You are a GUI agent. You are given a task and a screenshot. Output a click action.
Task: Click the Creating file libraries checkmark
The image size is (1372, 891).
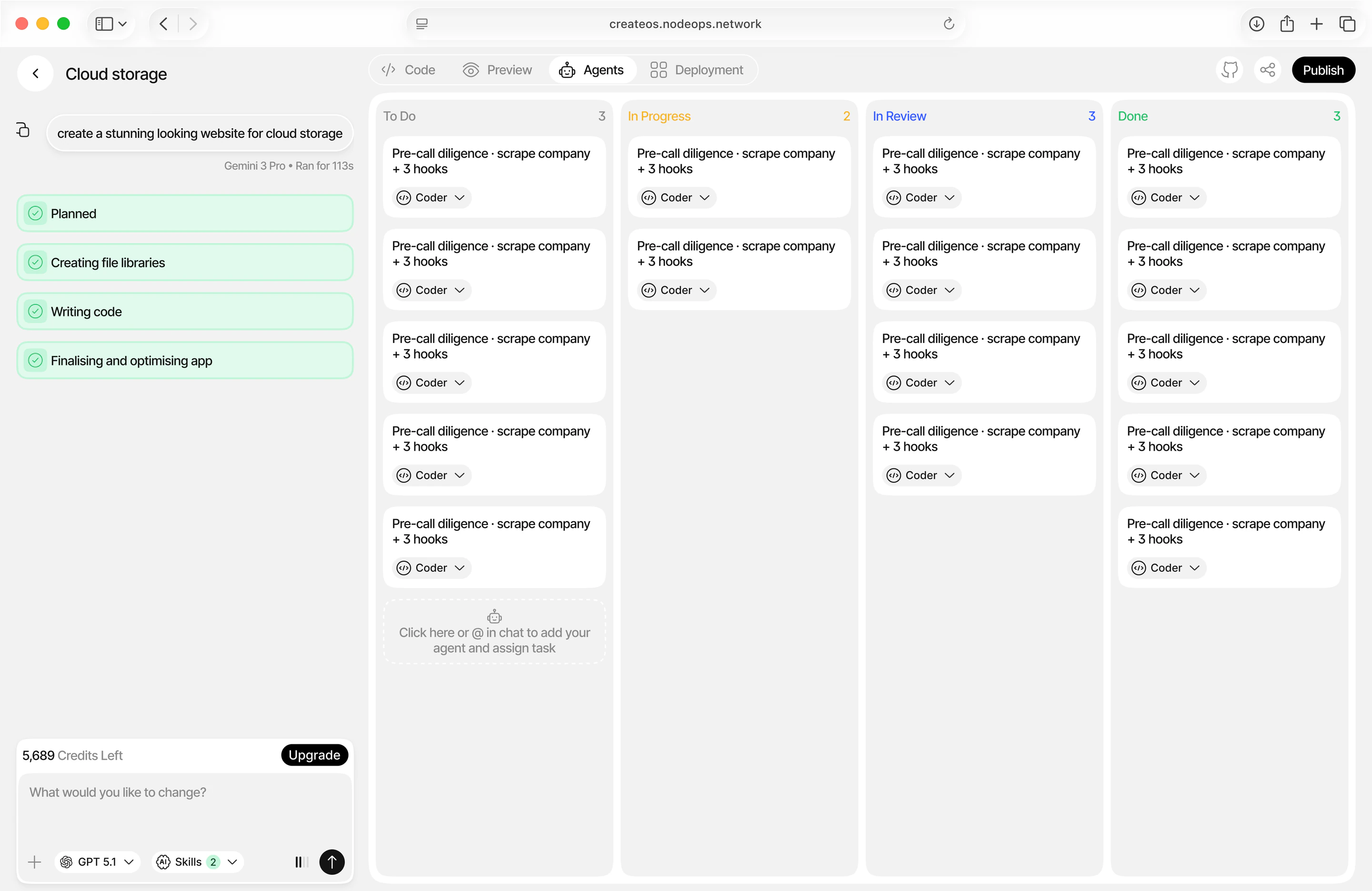point(36,263)
